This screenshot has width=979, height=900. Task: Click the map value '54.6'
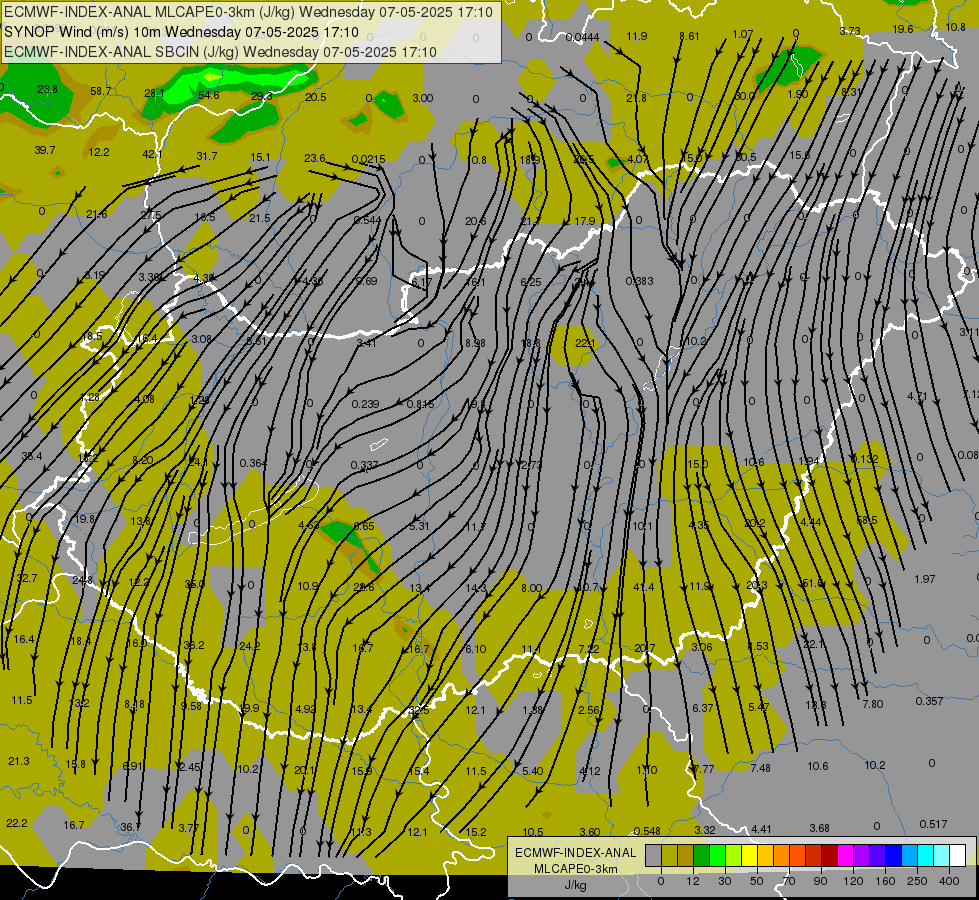(x=209, y=95)
